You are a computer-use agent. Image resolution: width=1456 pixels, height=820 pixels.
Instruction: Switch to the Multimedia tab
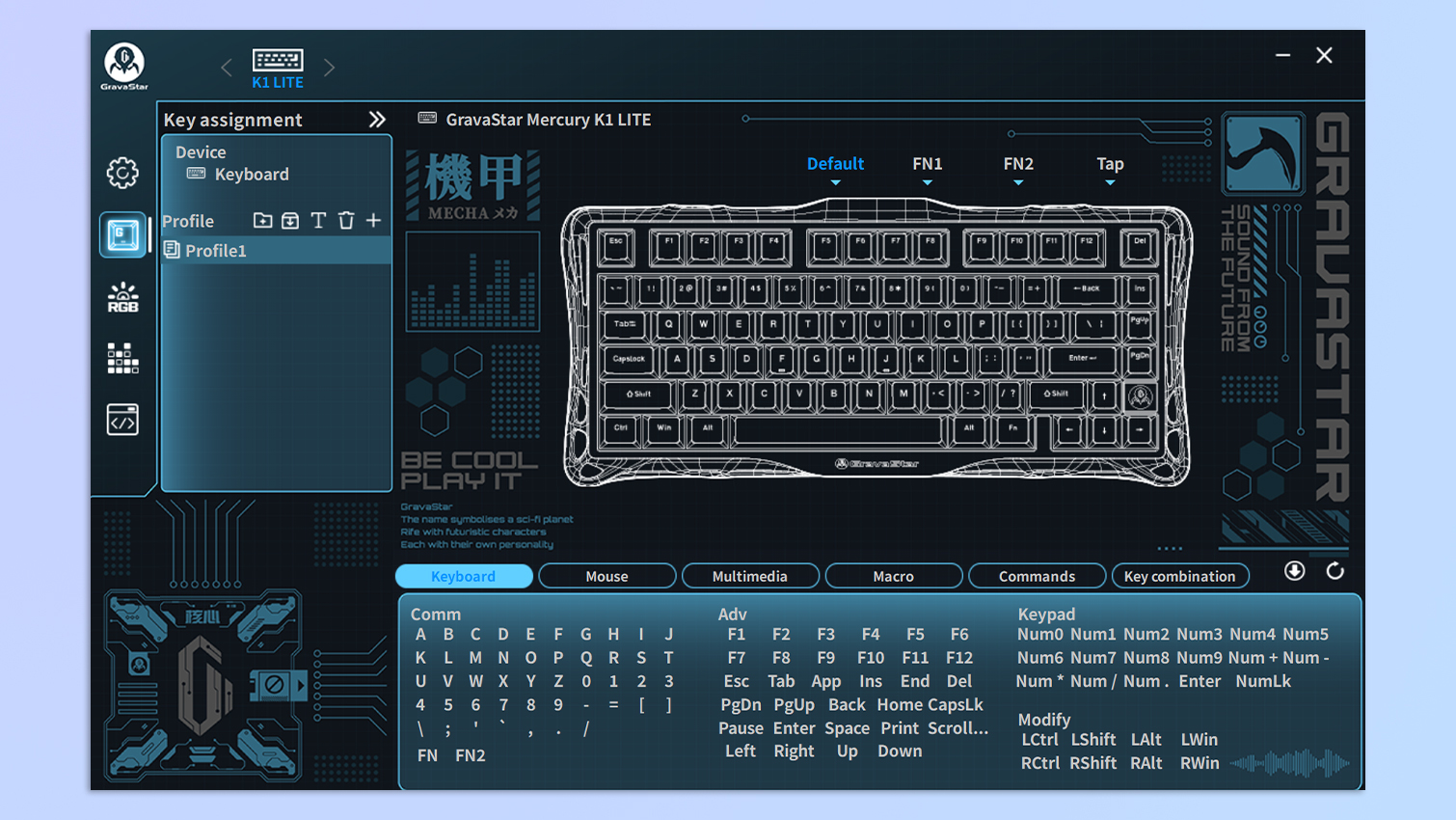point(750,576)
